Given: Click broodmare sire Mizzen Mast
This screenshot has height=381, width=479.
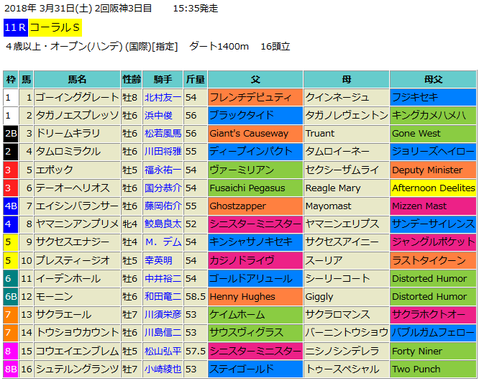Looking at the screenshot, I should [x=433, y=206].
